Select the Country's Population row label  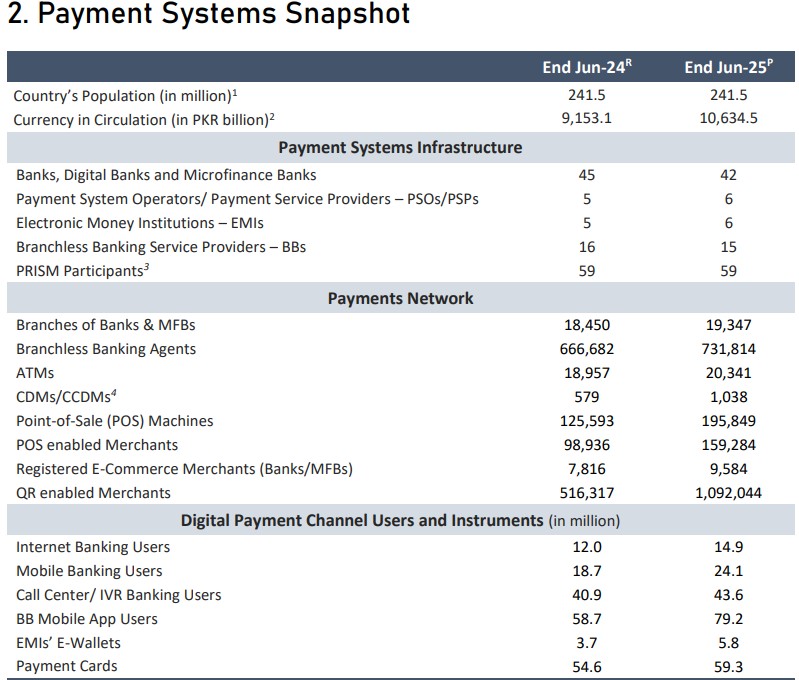(x=127, y=96)
